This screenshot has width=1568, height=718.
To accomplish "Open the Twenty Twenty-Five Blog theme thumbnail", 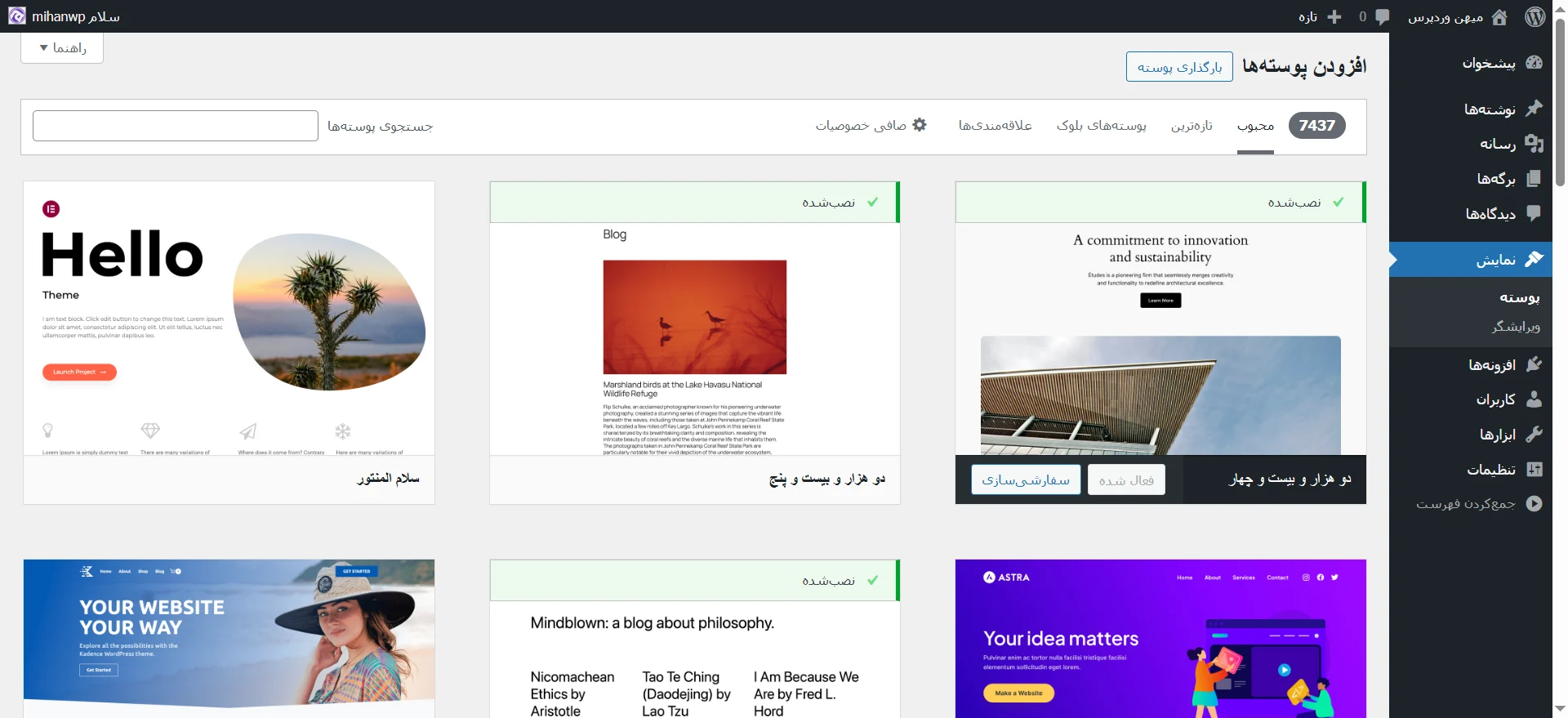I will coord(695,338).
